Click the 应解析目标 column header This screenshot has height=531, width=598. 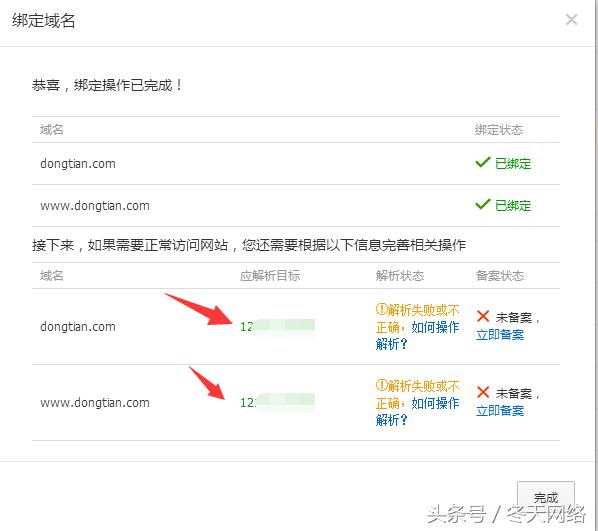[x=270, y=275]
